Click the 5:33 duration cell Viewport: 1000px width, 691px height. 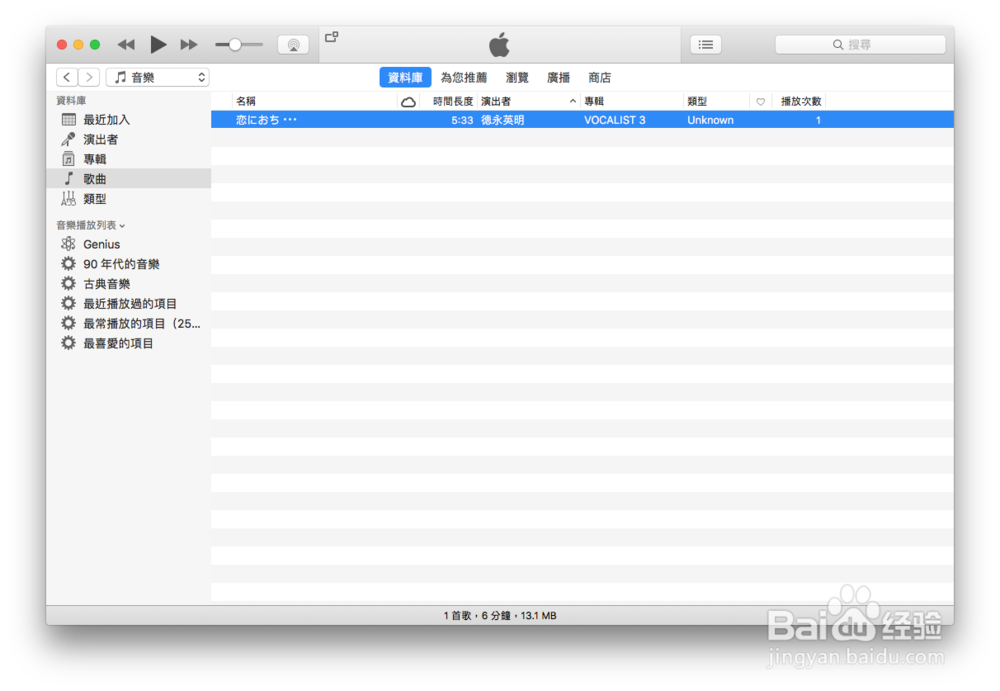pyautogui.click(x=462, y=120)
